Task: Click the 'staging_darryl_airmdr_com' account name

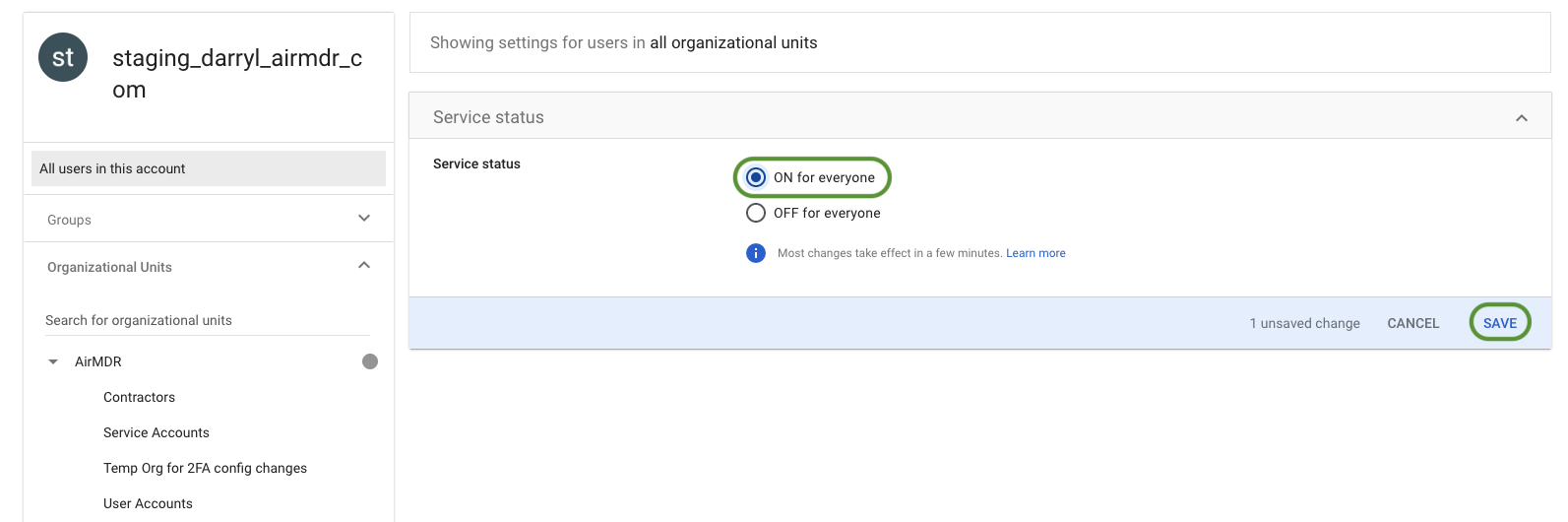Action: point(237,74)
